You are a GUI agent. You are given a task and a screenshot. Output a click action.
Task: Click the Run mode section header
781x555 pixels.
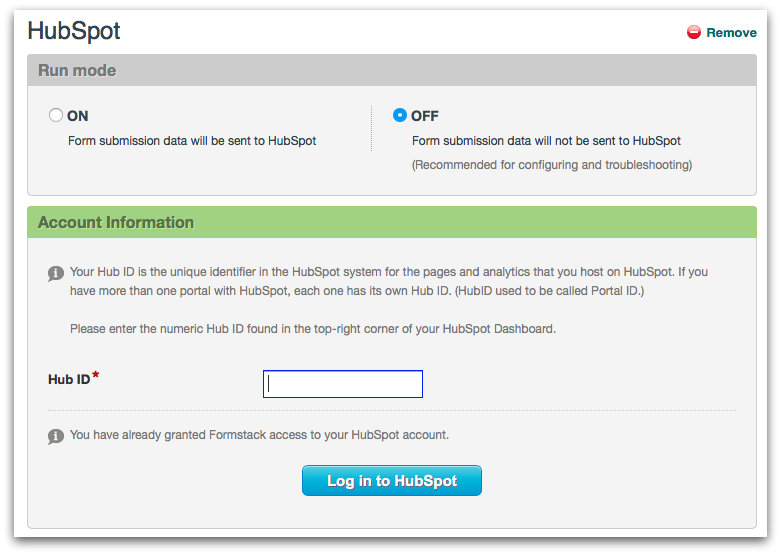pos(77,71)
